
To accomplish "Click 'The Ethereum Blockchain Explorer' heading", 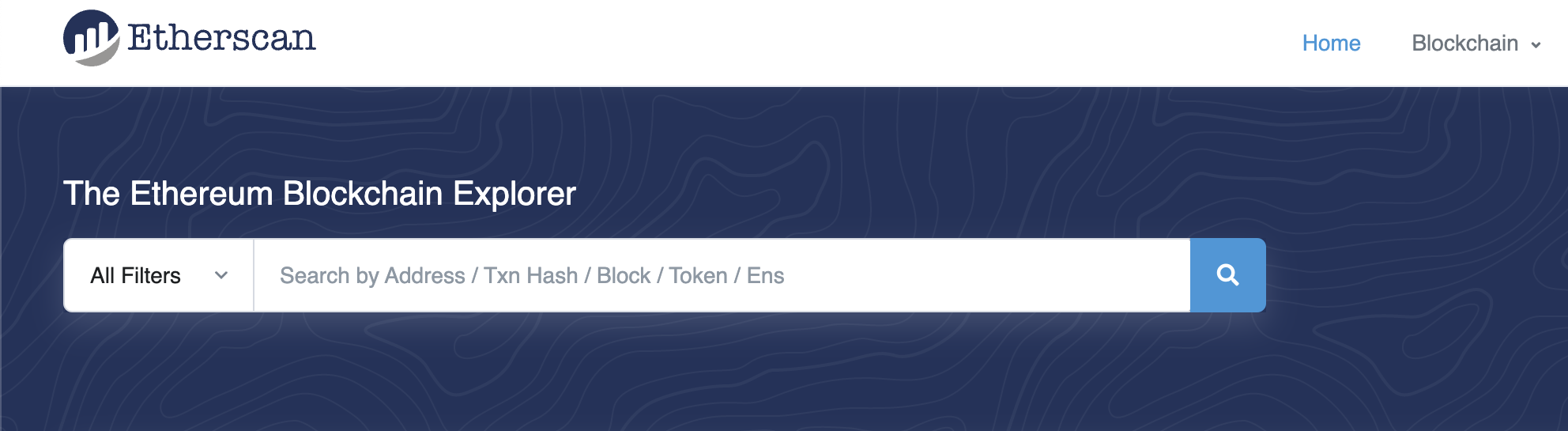I will [319, 194].
